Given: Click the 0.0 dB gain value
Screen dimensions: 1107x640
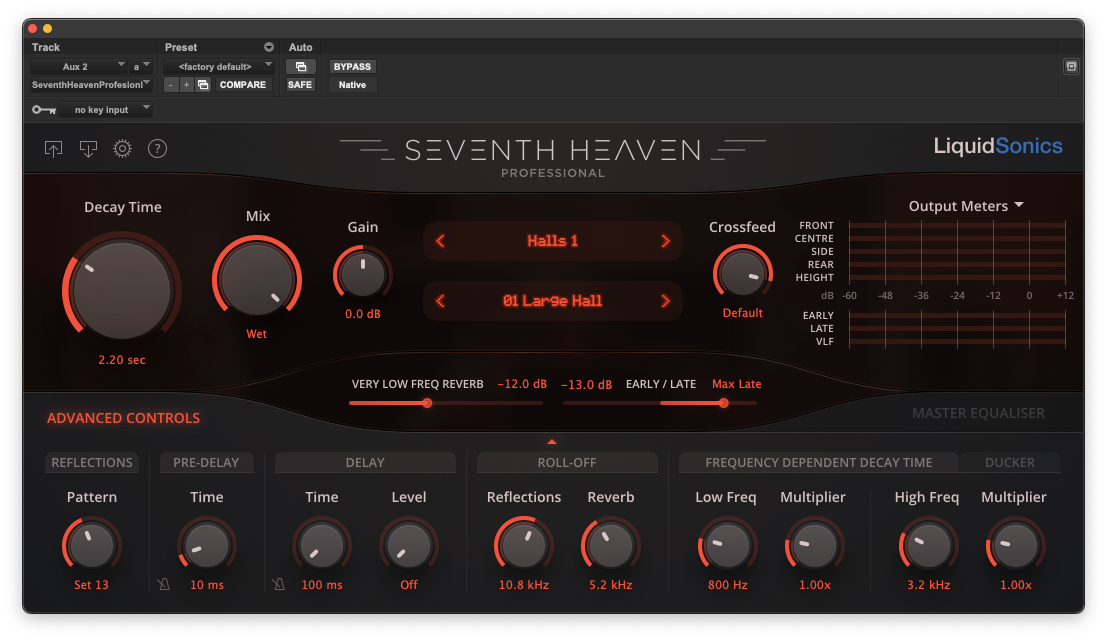Looking at the screenshot, I should (363, 314).
